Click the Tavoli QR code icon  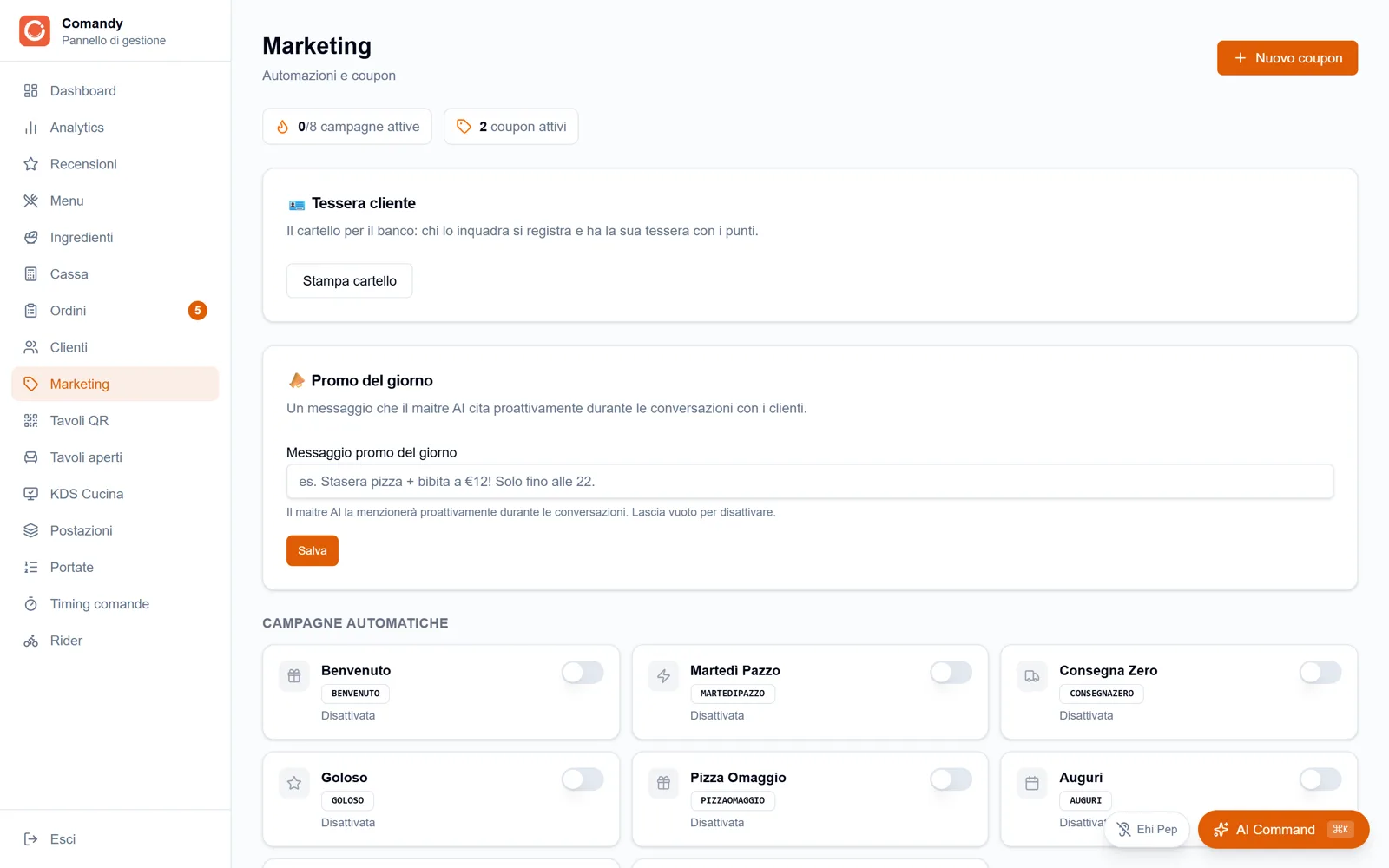click(31, 421)
